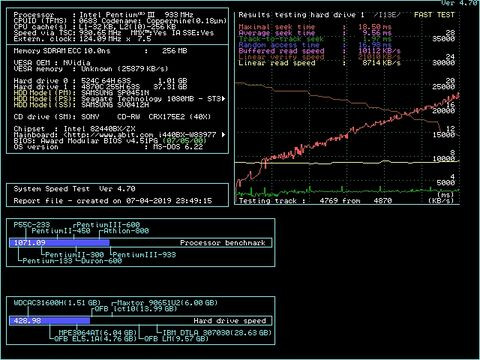Click the 5000 graph axis label
Viewport: 480px width, 360px height.
[446, 183]
